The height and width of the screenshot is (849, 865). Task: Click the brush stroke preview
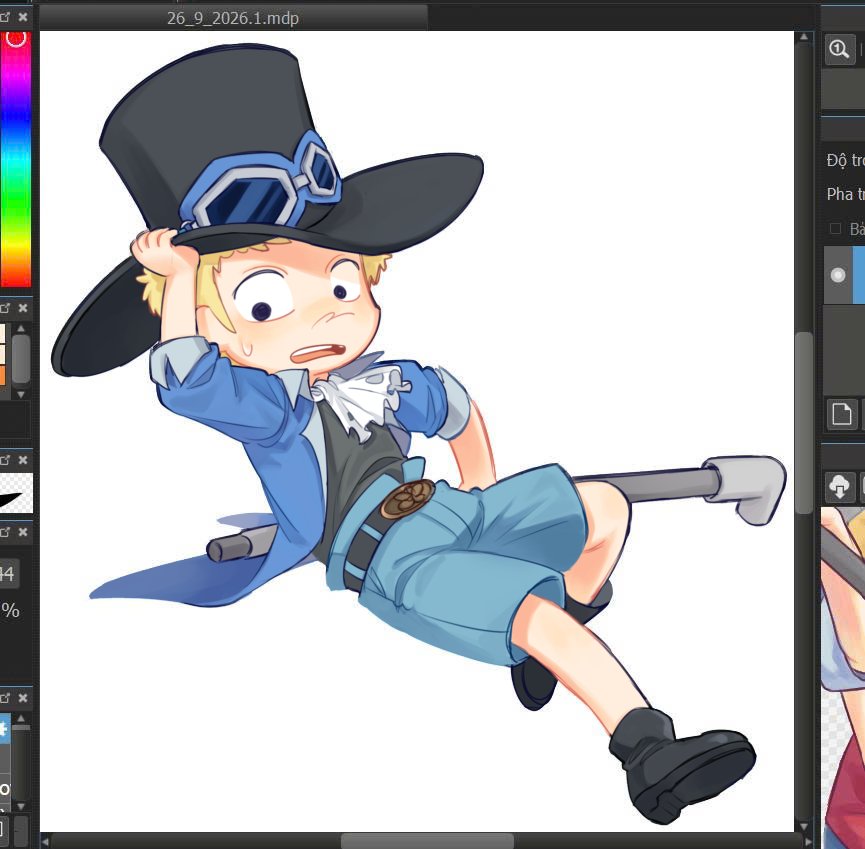[15, 494]
